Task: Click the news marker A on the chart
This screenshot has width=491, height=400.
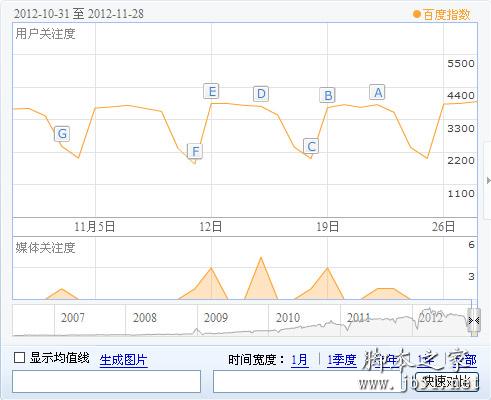Action: coord(377,92)
